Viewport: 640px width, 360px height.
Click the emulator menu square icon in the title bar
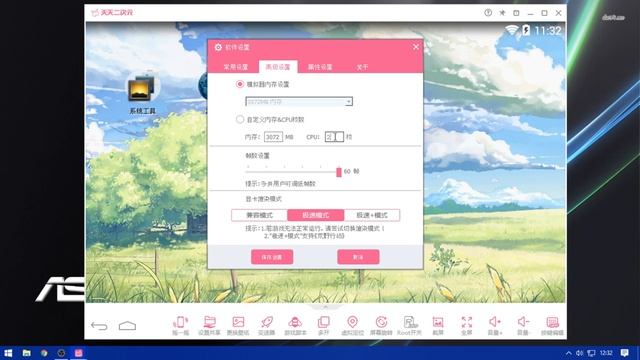point(516,13)
